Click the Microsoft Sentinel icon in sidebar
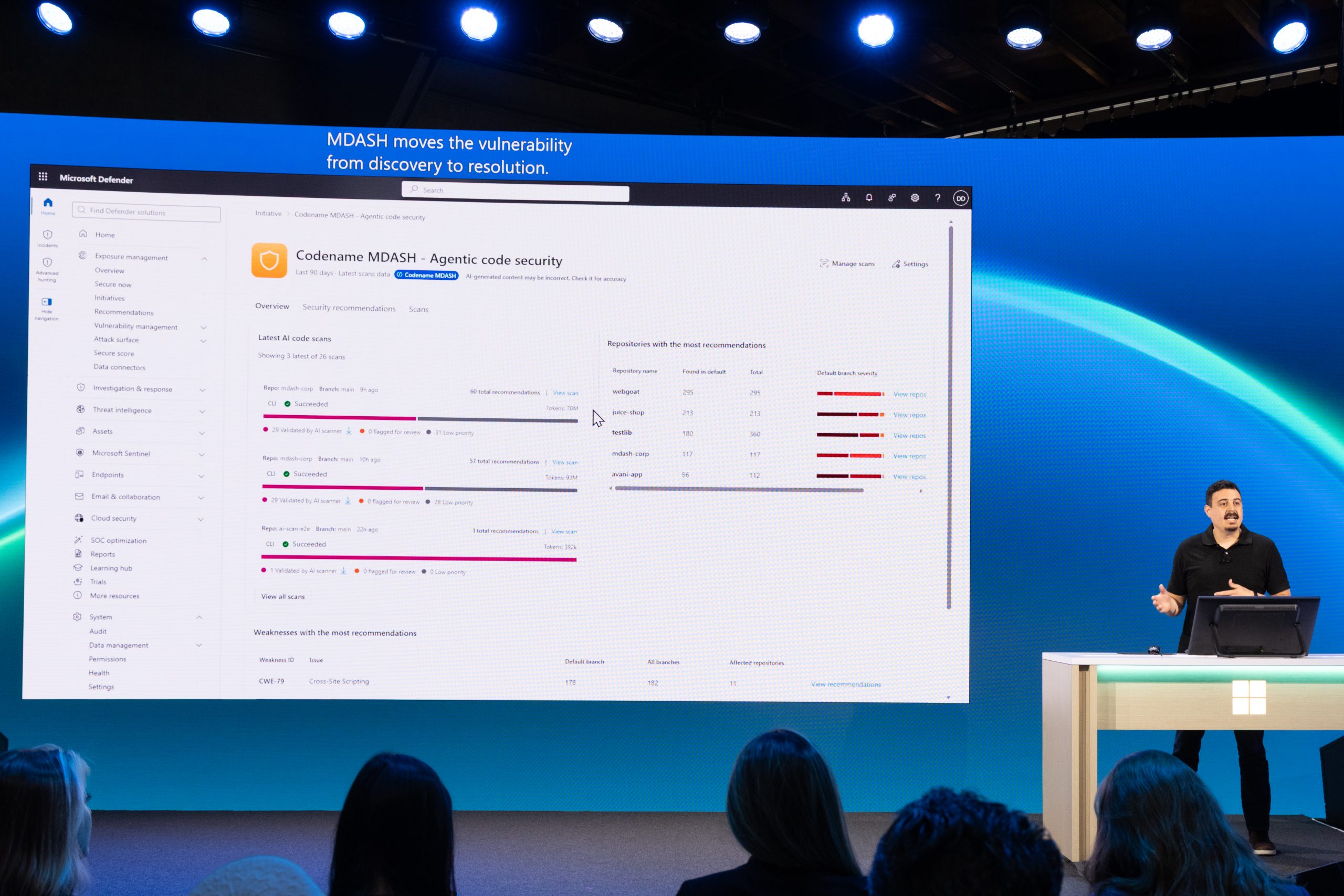1344x896 pixels. pos(80,452)
